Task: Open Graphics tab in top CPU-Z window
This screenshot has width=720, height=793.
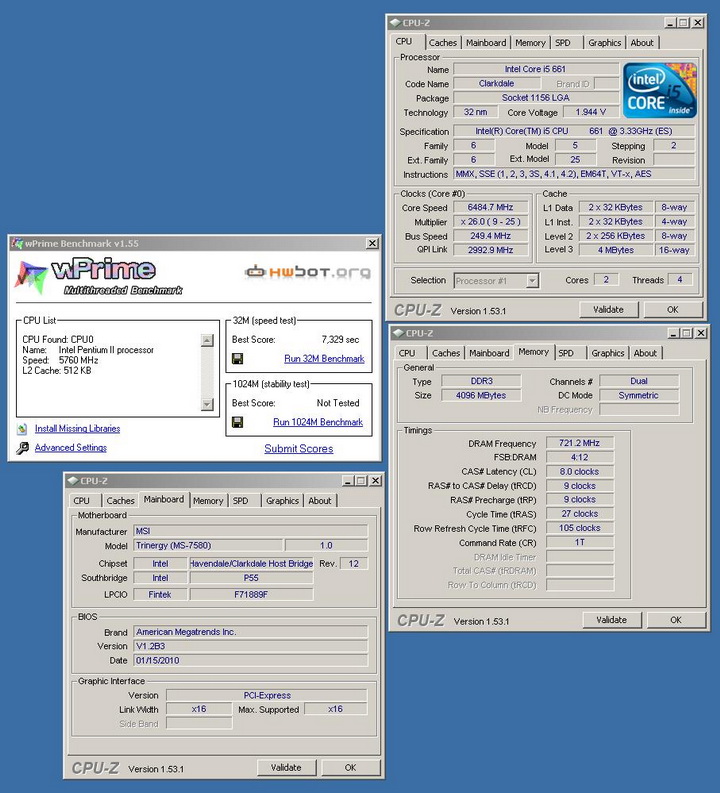Action: 604,43
